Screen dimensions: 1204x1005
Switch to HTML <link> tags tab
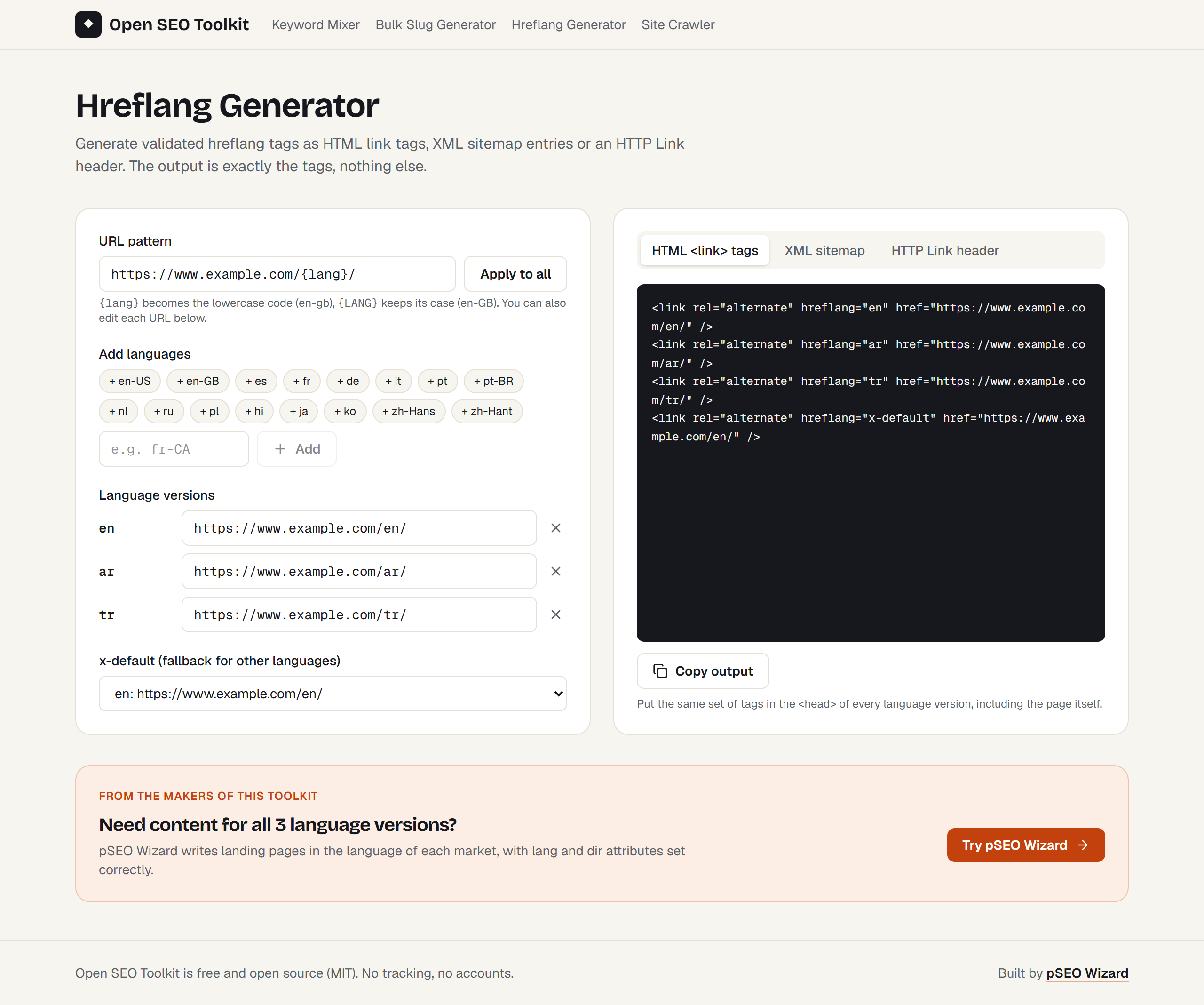point(705,251)
